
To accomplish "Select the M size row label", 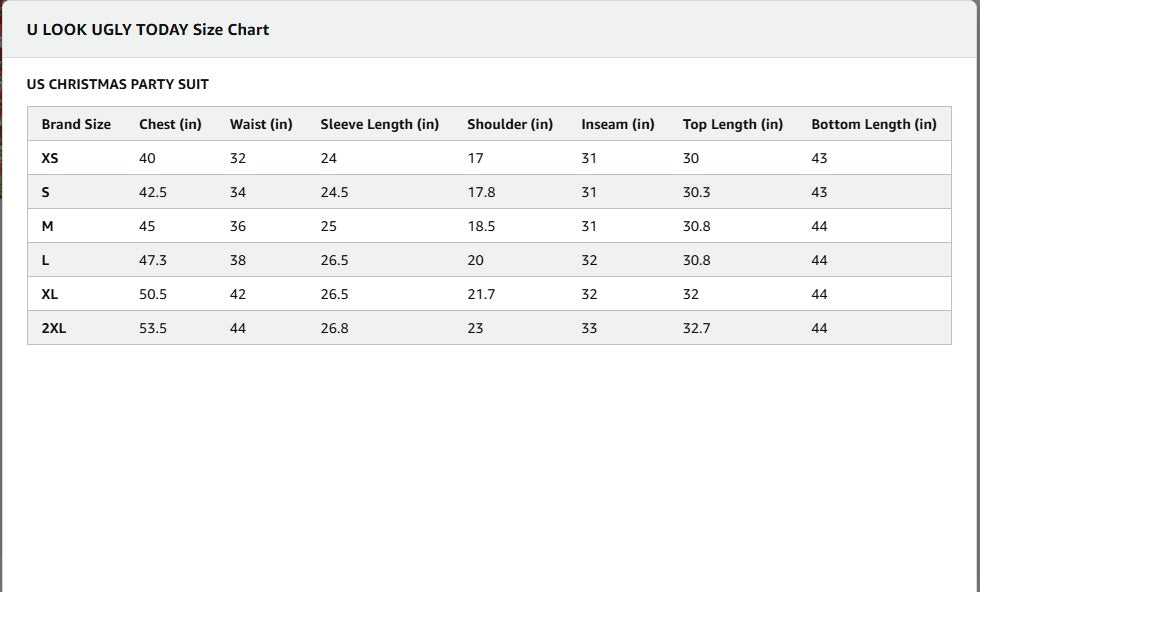I will click(47, 227).
